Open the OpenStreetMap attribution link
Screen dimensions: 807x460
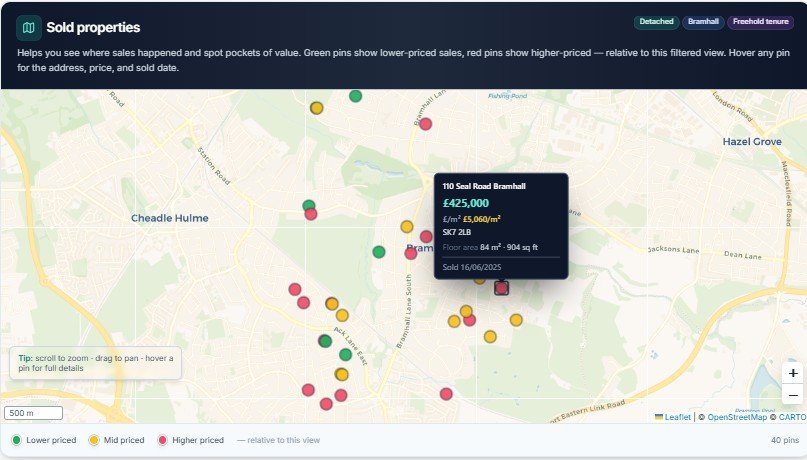[736, 417]
